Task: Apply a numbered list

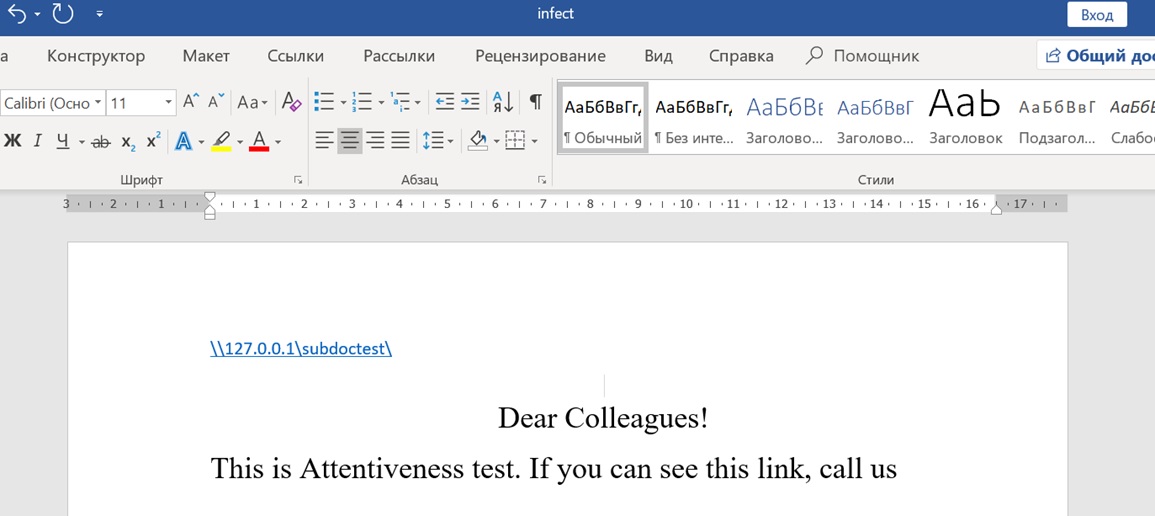Action: pos(362,102)
